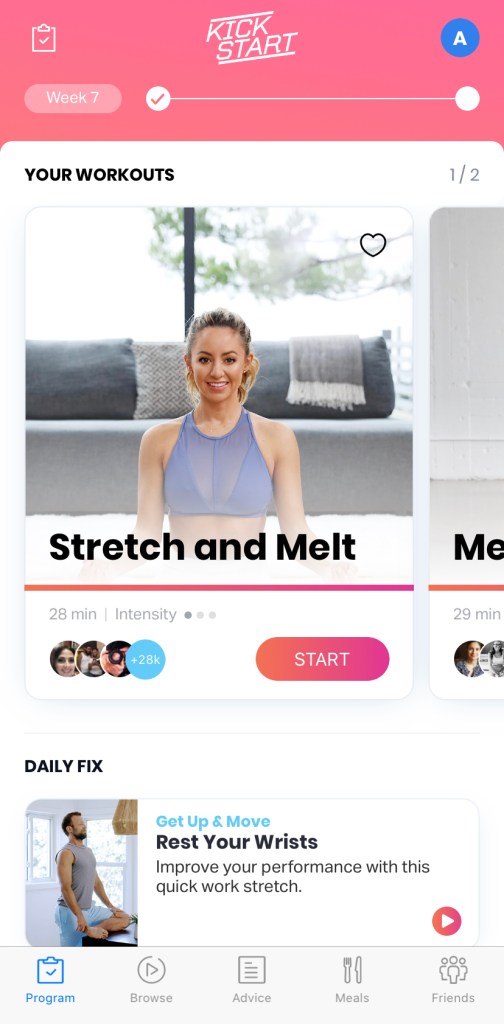
Task: Open the Stretch and Melt workout image
Action: pyautogui.click(x=219, y=397)
